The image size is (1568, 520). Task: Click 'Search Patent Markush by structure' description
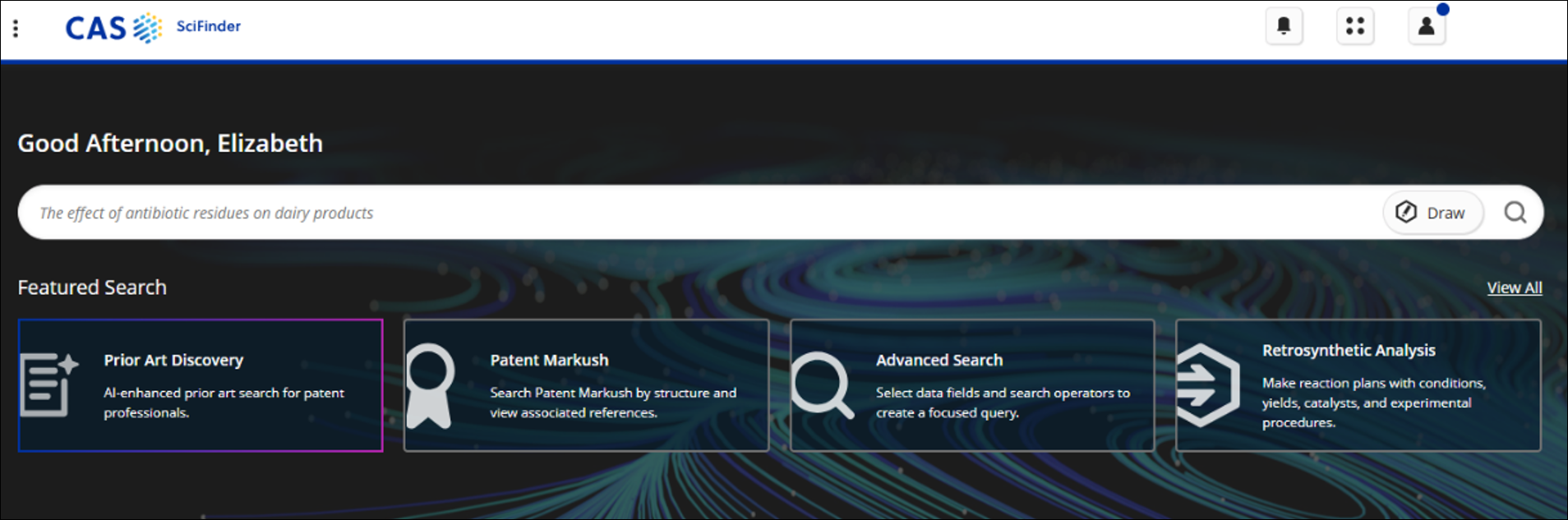click(613, 403)
